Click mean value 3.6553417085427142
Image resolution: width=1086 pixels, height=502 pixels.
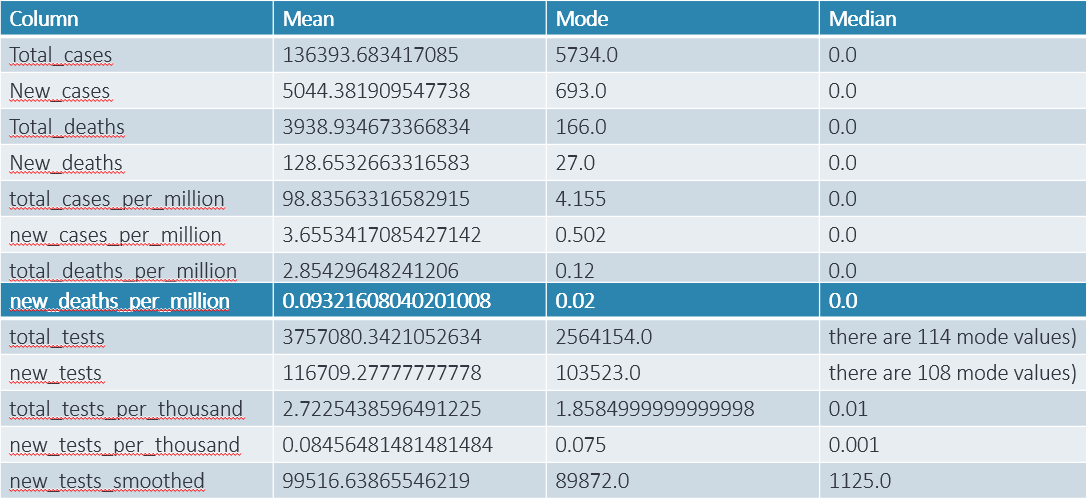coord(381,235)
